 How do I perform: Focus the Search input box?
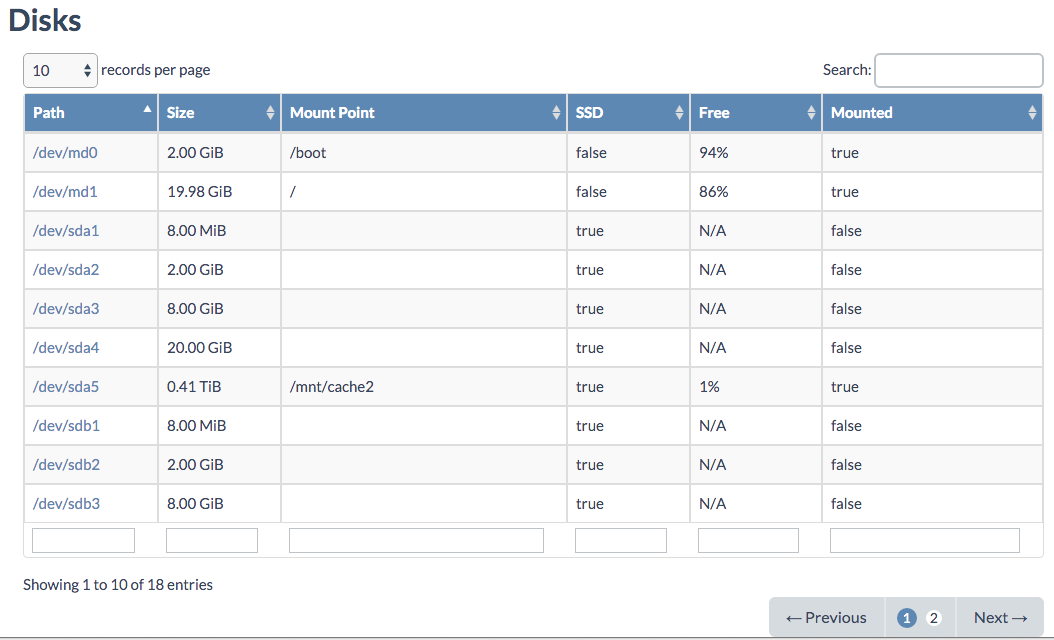[x=958, y=70]
